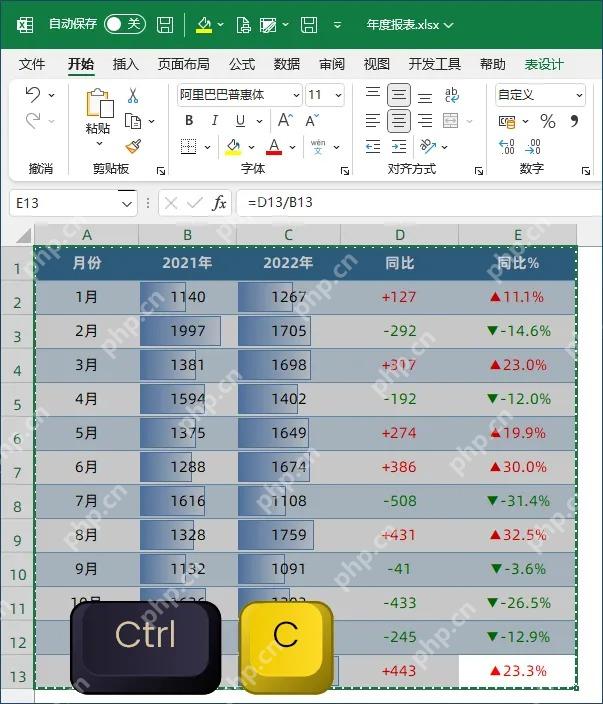Open the 剪贴板 dialog launcher
This screenshot has height=704, width=603.
click(161, 171)
